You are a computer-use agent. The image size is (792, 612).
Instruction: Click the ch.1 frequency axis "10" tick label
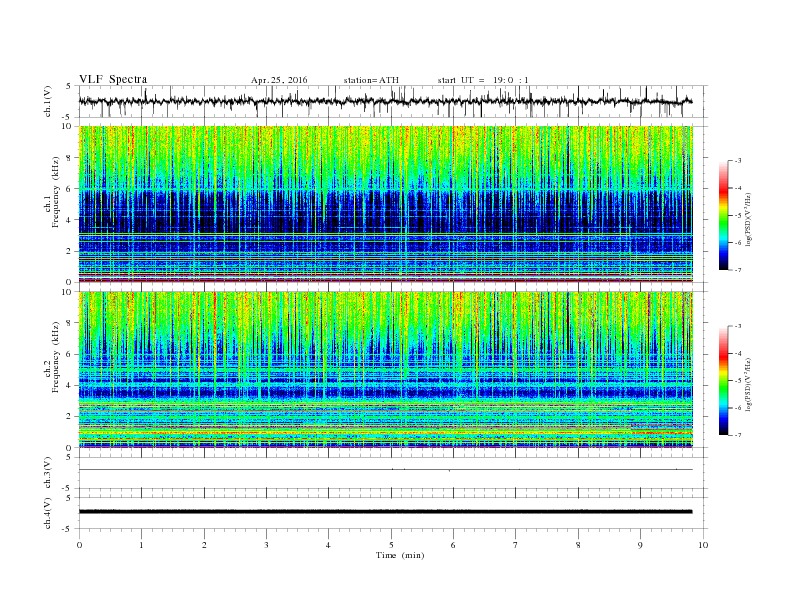click(x=67, y=126)
